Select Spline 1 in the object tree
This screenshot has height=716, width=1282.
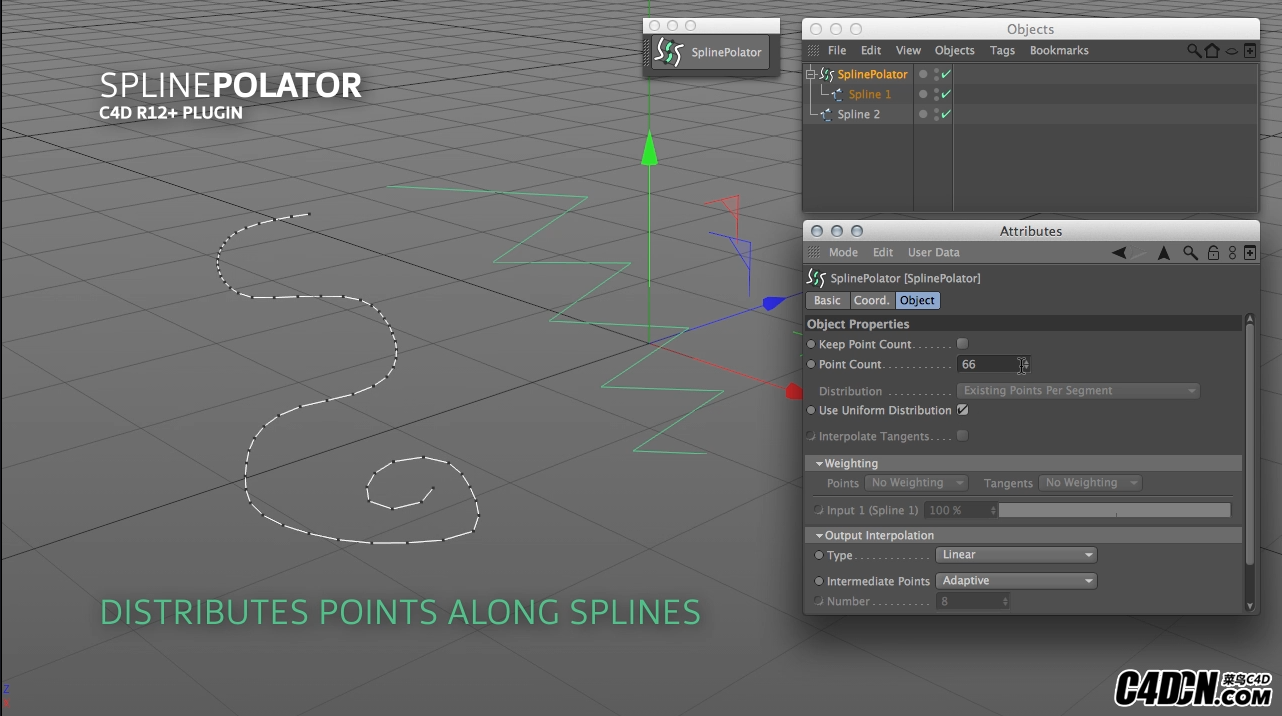pyautogui.click(x=870, y=94)
